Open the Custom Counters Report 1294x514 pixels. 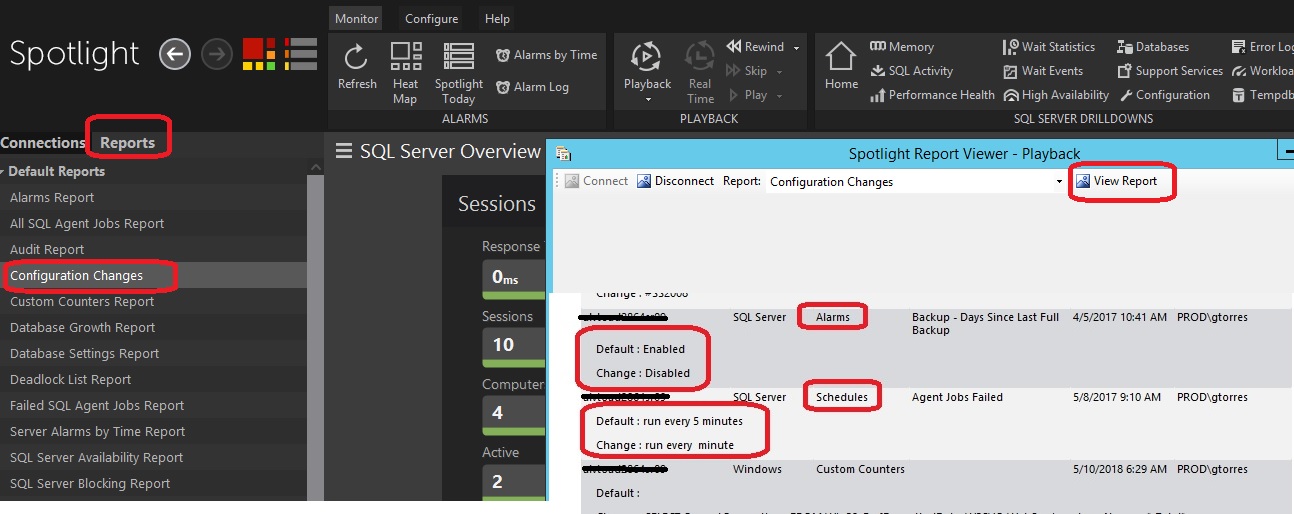click(x=153, y=302)
